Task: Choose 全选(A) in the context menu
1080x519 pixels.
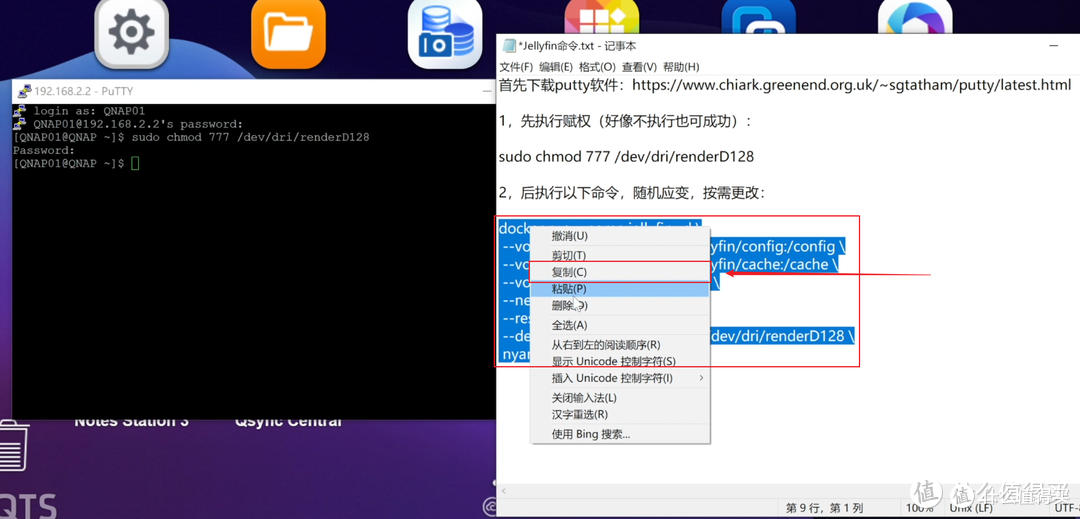Action: pos(620,325)
